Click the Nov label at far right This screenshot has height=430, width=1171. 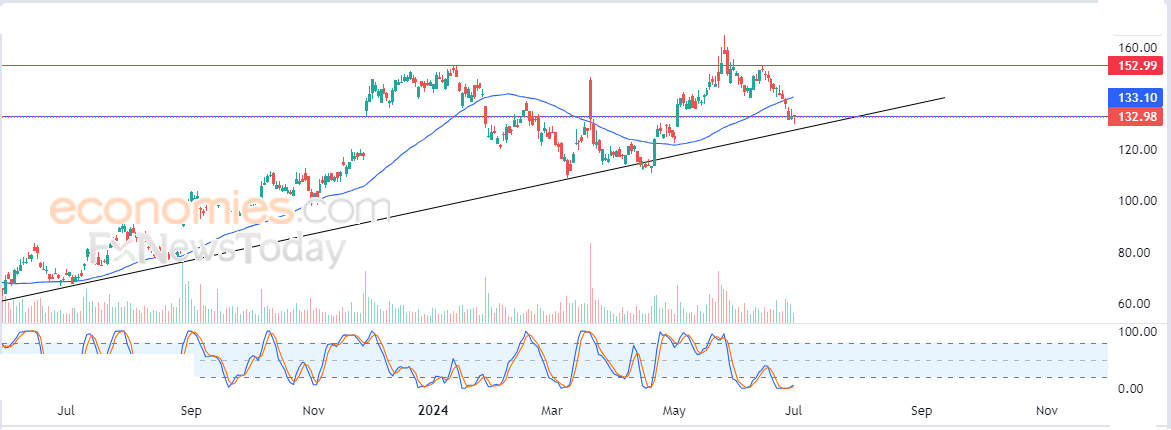click(1048, 411)
